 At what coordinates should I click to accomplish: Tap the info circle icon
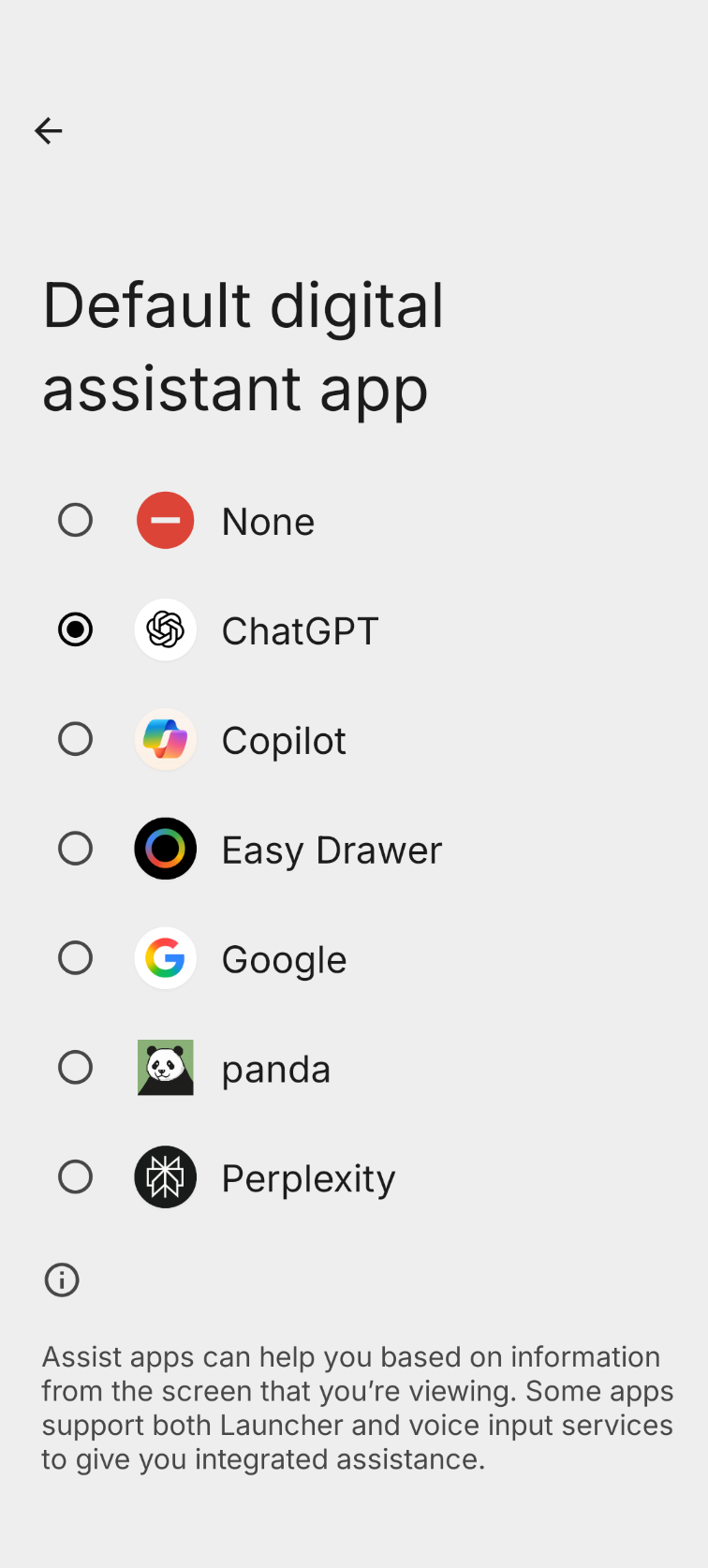(x=62, y=1280)
